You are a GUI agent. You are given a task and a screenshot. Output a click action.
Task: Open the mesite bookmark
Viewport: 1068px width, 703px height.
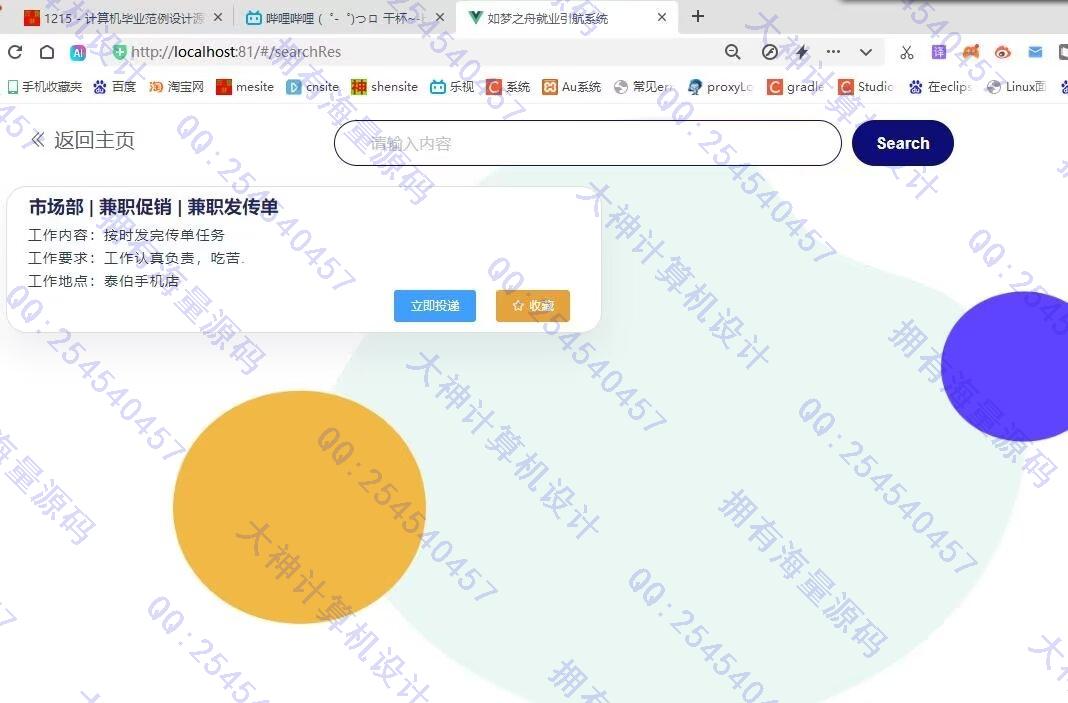(x=245, y=87)
